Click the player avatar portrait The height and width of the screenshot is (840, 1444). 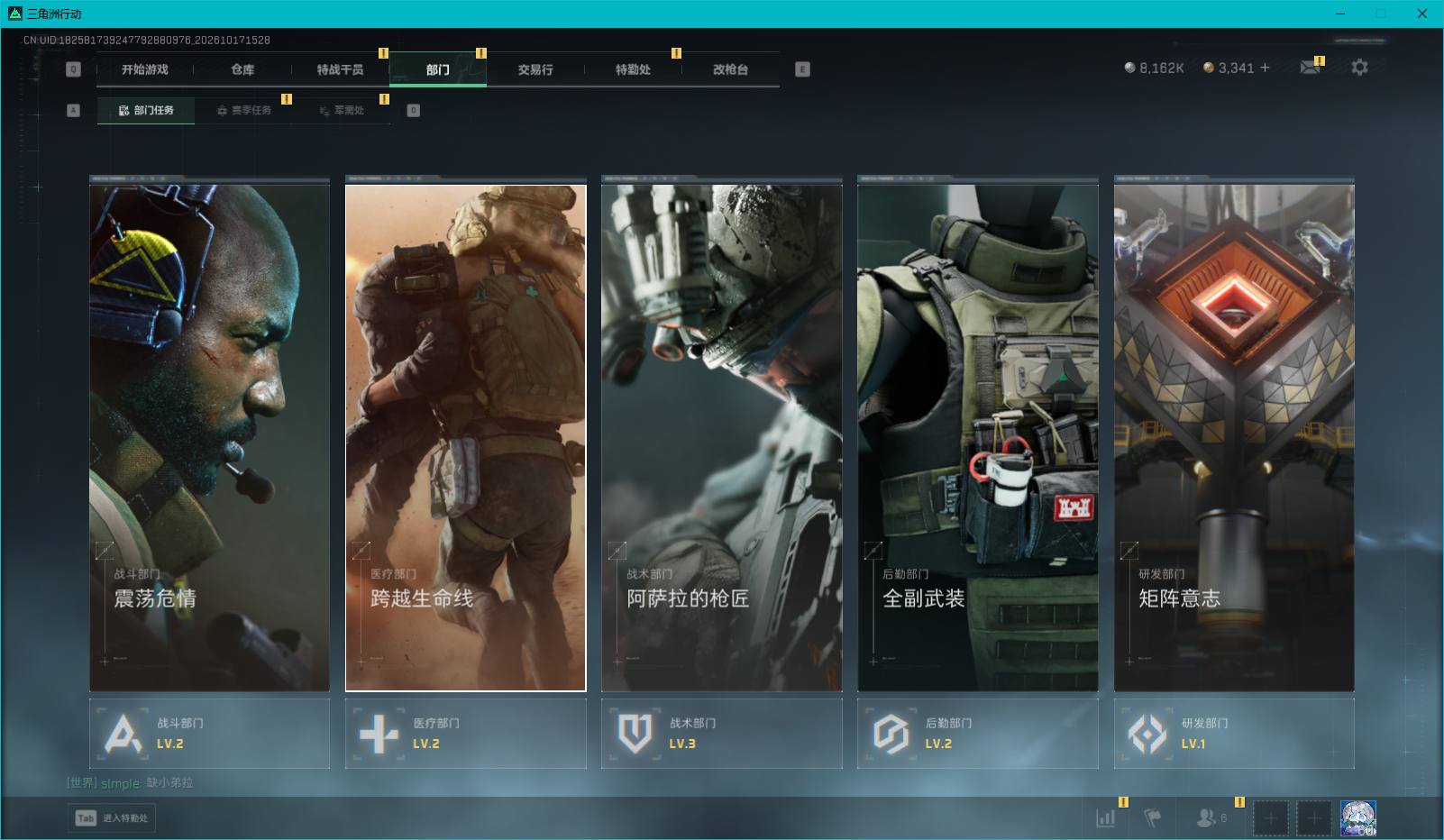point(1357,818)
